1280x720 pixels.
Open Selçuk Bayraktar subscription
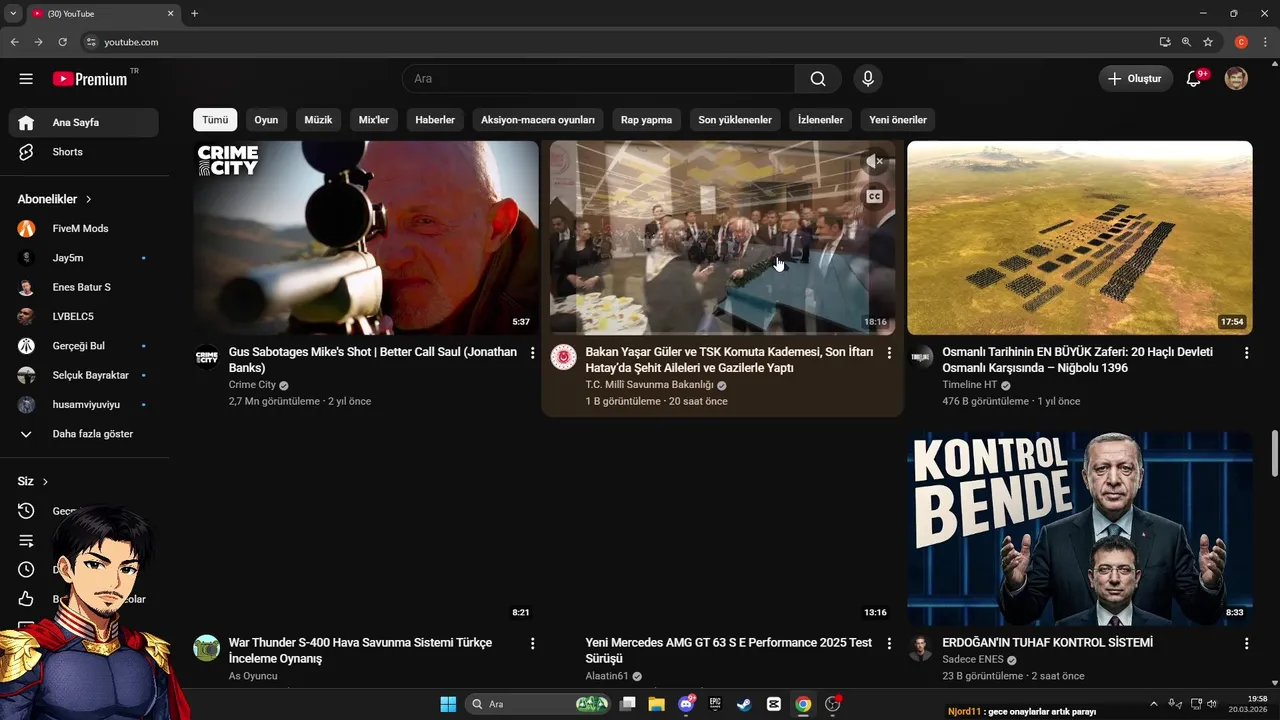coord(84,375)
